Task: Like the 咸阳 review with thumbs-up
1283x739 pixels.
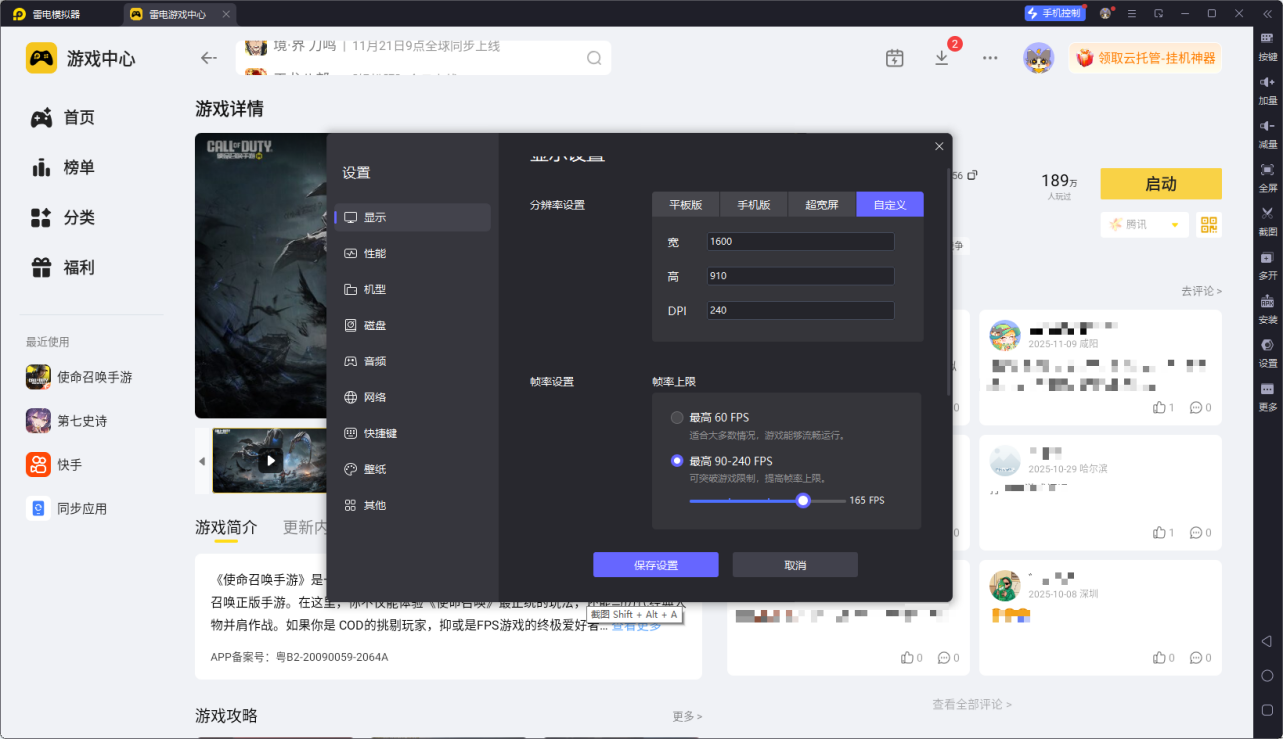Action: tap(1160, 408)
